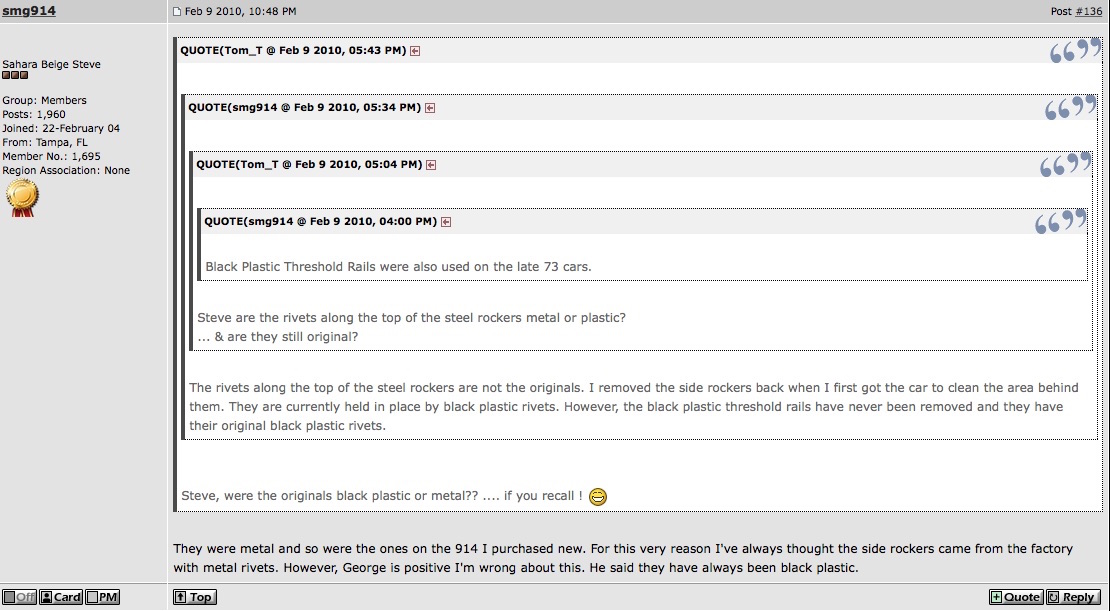Reply to the post with Reply button
Viewport: 1110px width, 611px height.
click(x=1073, y=597)
